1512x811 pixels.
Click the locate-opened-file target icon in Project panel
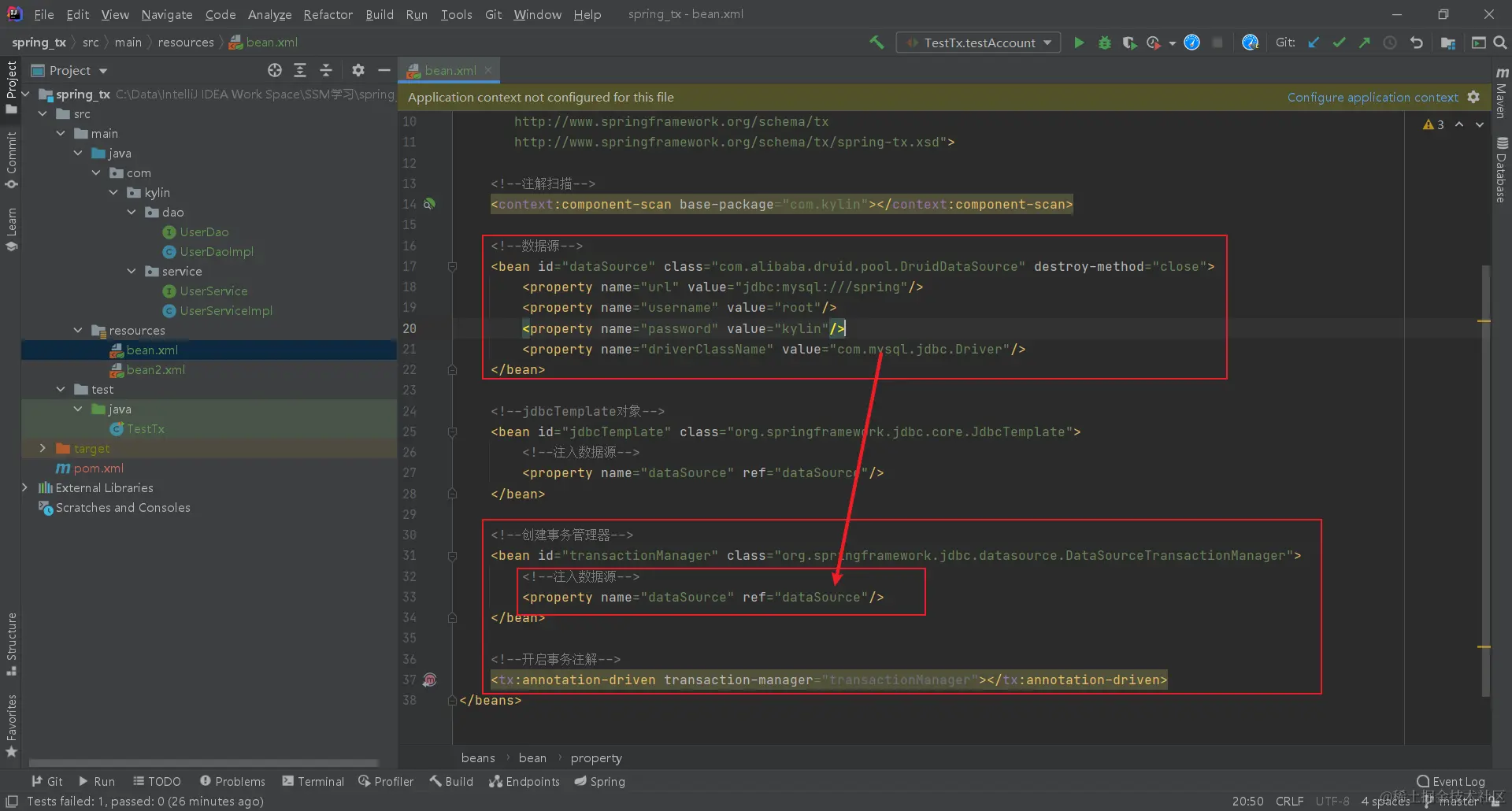(274, 70)
